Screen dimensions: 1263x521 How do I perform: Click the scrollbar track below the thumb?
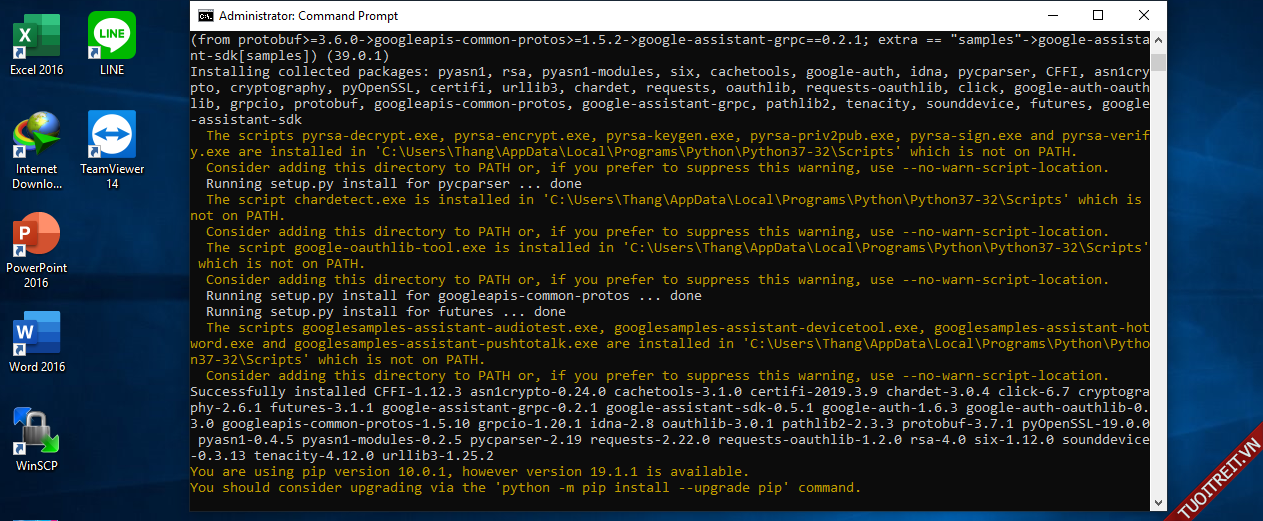pyautogui.click(x=1158, y=300)
